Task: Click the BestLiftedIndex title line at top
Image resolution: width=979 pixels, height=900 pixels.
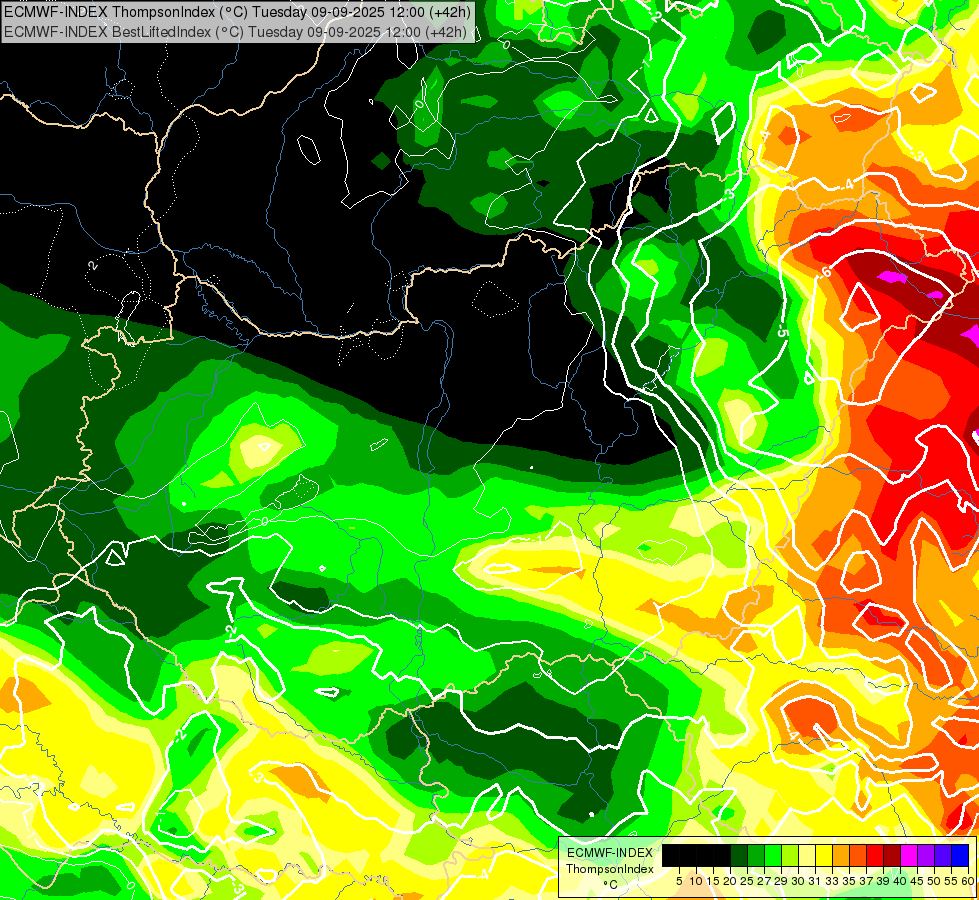Action: 235,31
